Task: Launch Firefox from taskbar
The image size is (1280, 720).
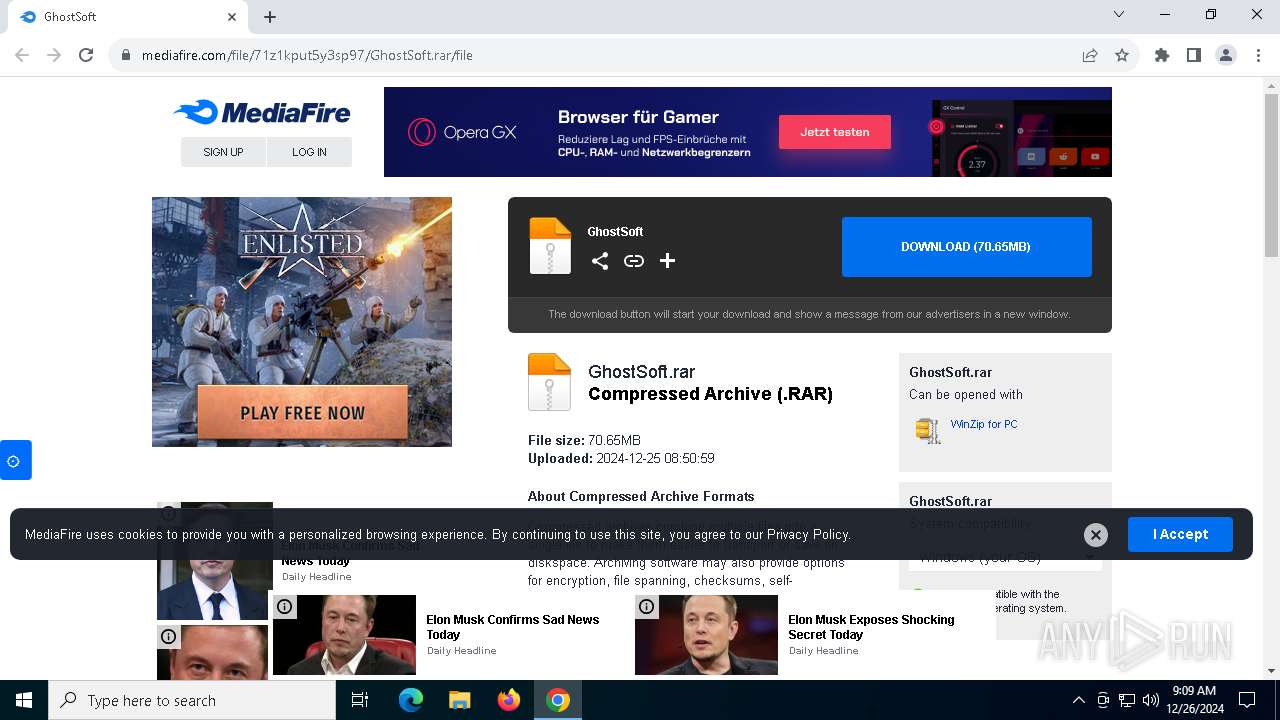Action: 509,700
